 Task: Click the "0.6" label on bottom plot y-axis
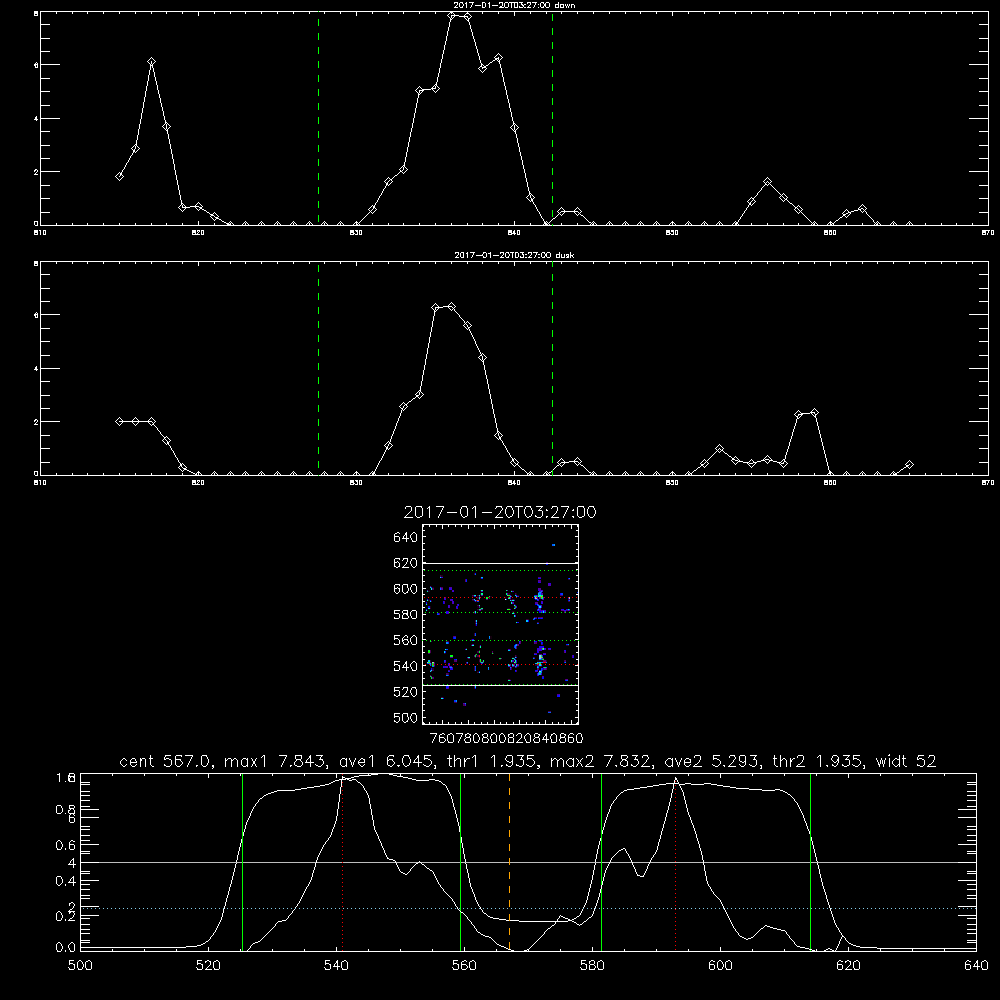(66, 845)
